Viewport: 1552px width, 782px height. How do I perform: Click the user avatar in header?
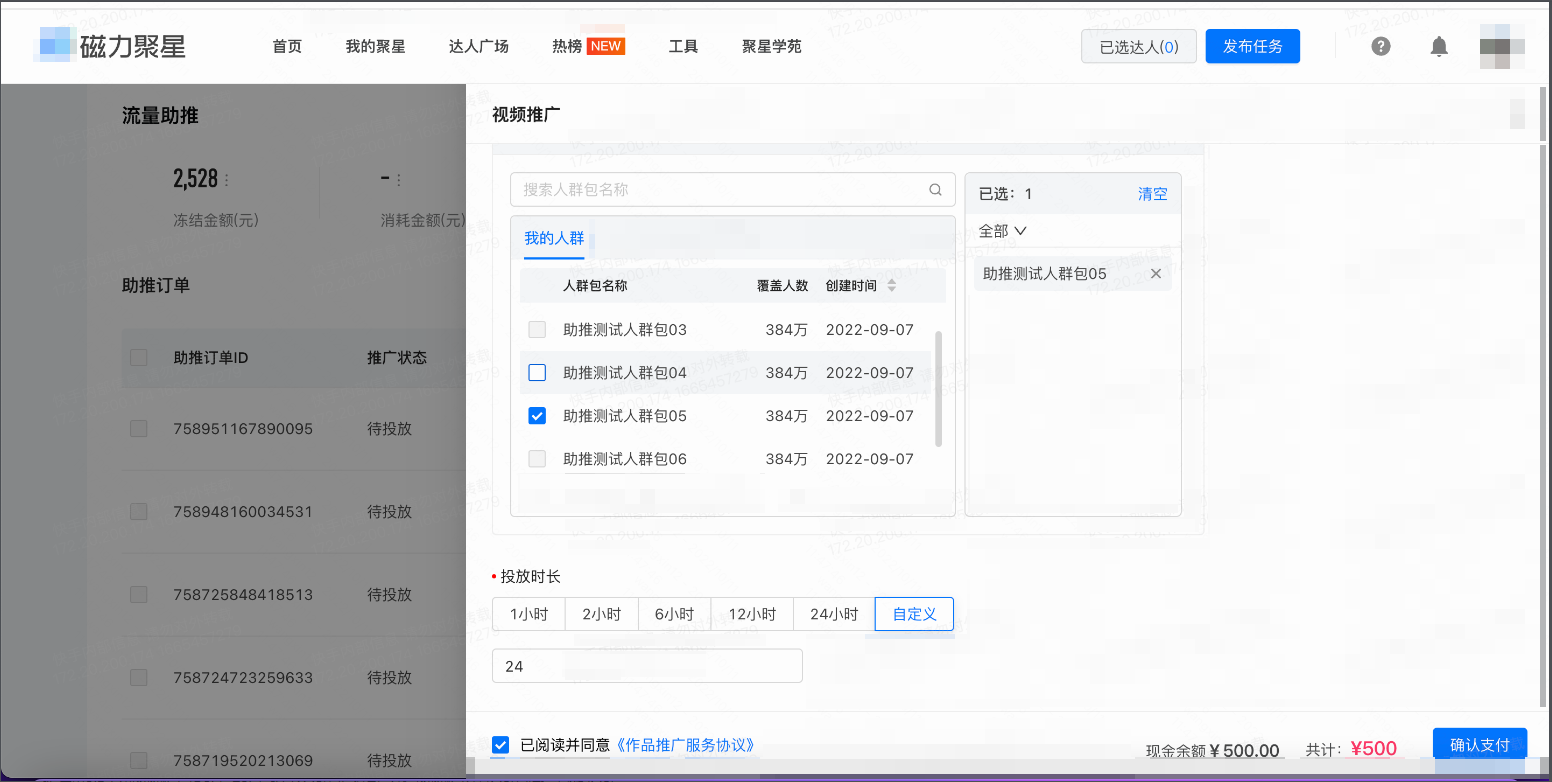pos(1502,47)
